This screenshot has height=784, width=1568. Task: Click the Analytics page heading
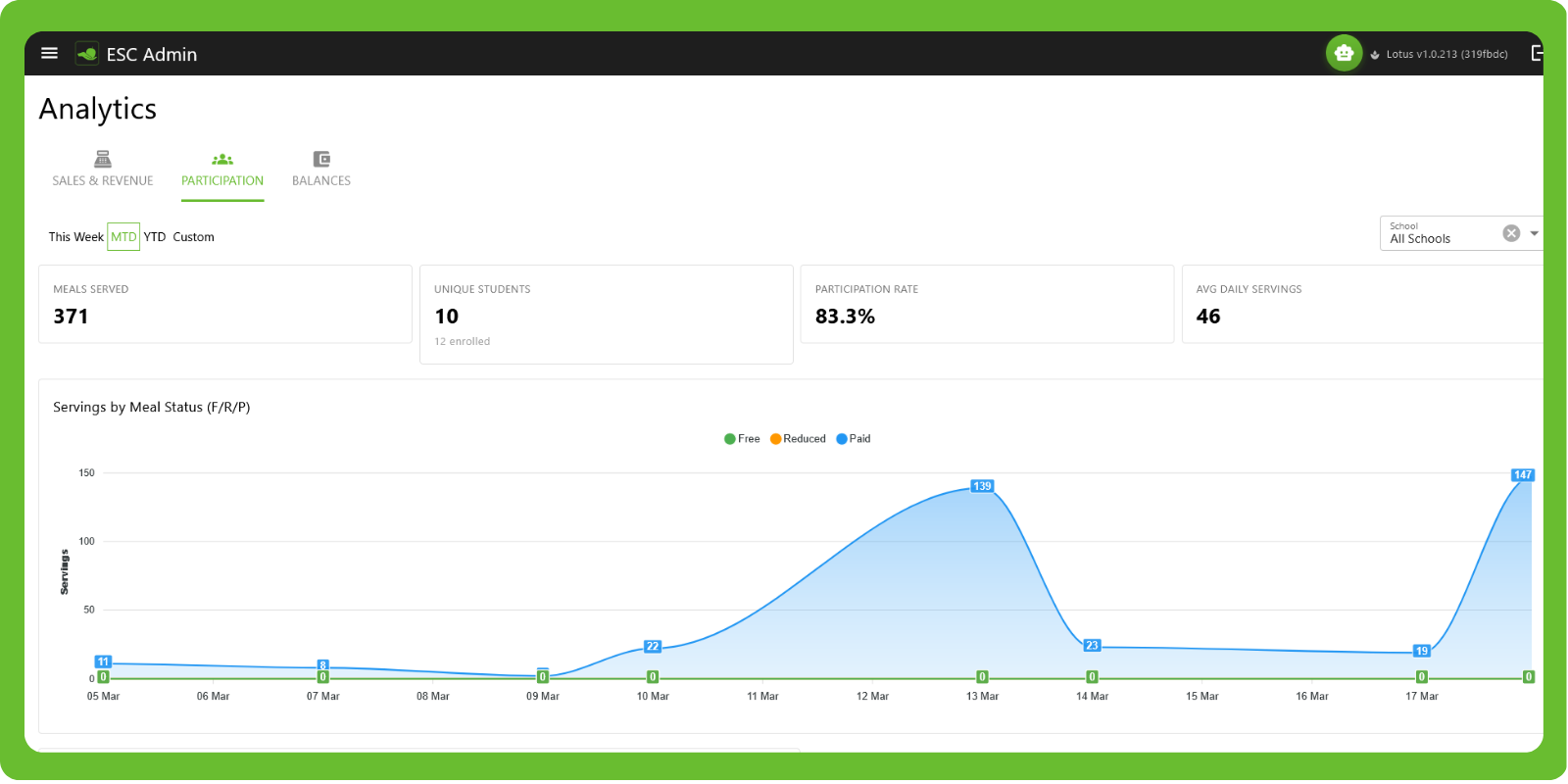98,109
